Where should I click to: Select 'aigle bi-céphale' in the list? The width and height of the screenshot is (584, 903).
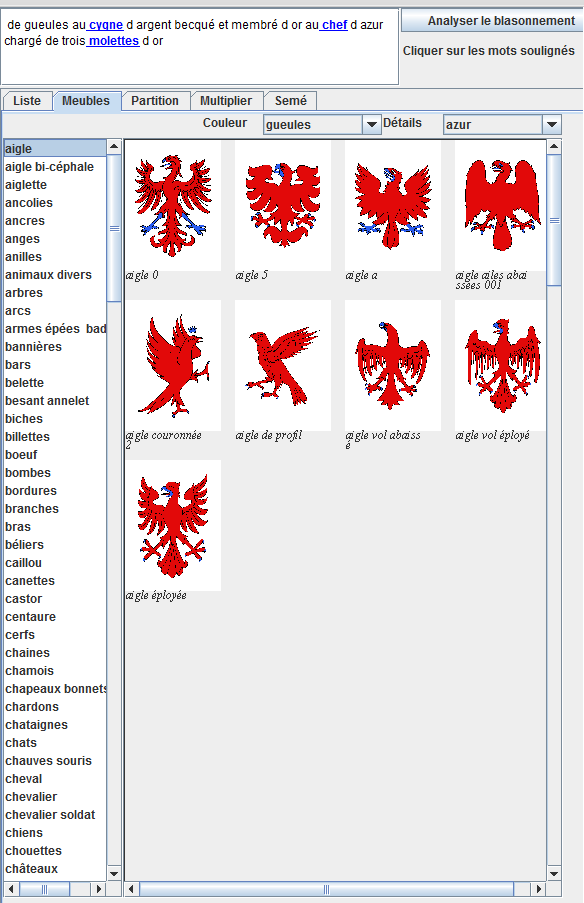pos(50,167)
